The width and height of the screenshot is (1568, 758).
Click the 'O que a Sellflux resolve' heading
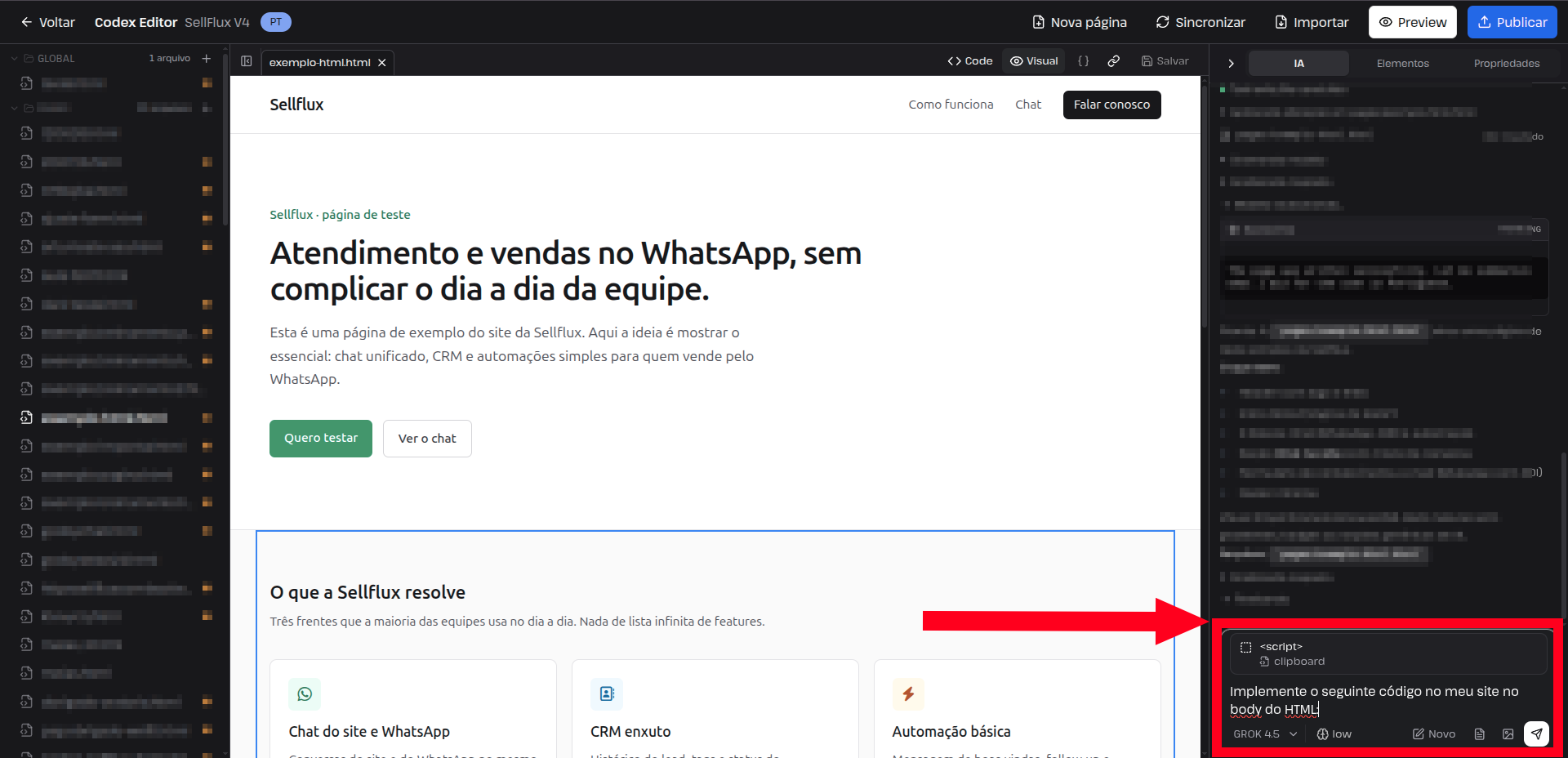click(x=367, y=592)
